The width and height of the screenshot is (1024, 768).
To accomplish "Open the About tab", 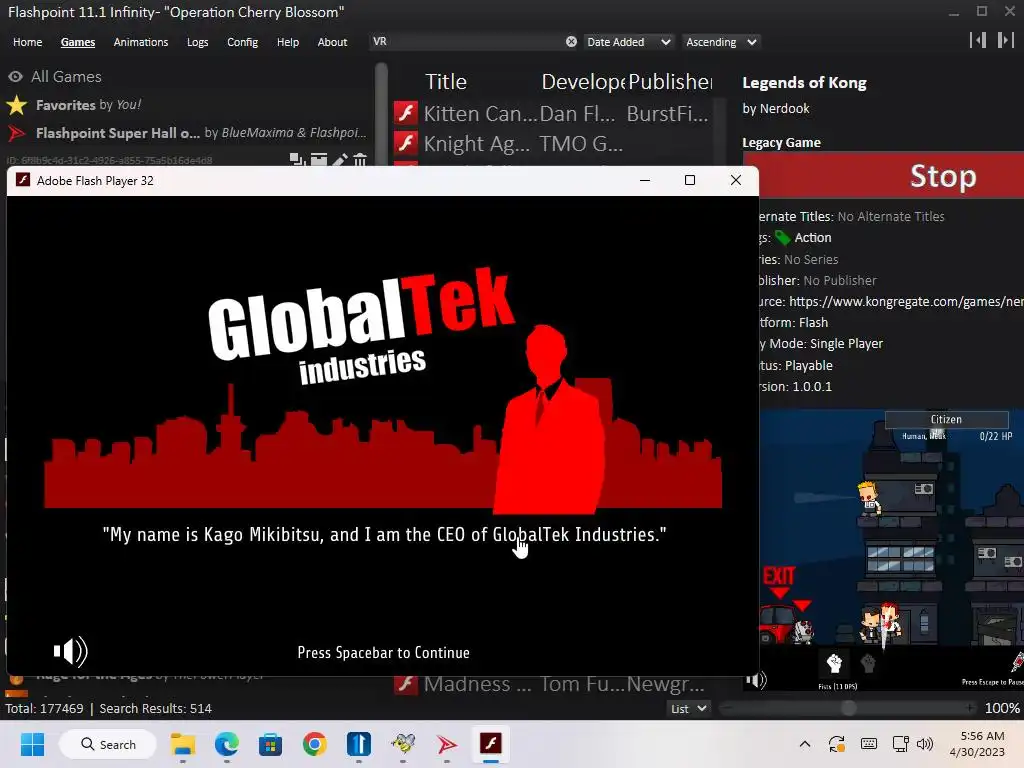I will pyautogui.click(x=332, y=42).
